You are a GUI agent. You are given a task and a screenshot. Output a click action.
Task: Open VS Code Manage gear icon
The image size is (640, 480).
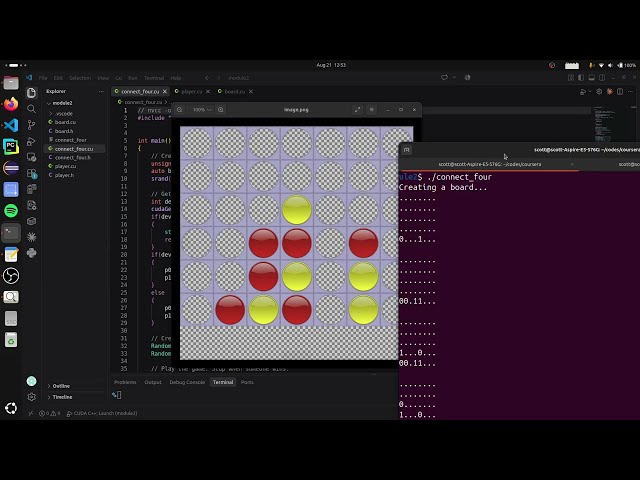[x=31, y=397]
